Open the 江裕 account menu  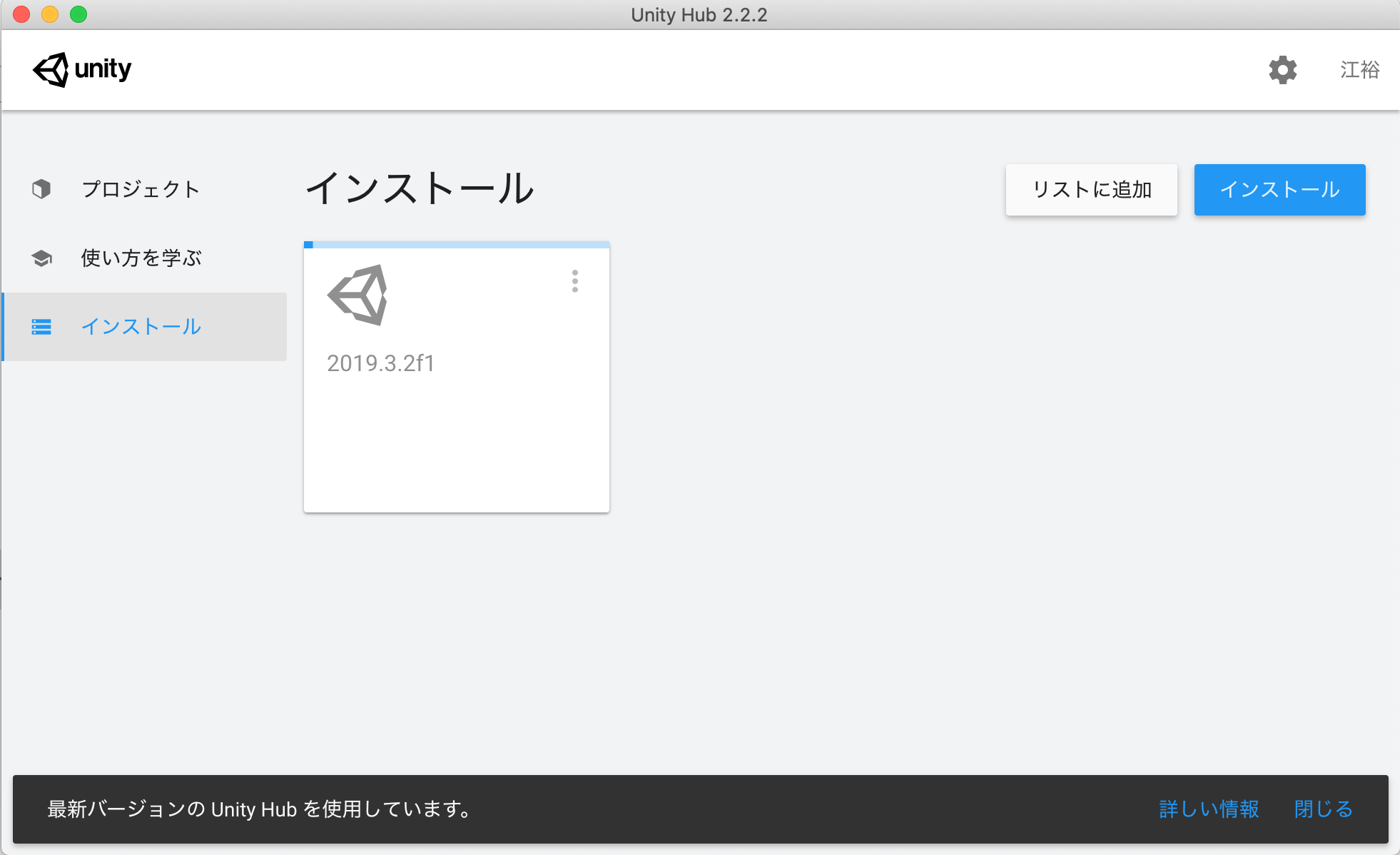[x=1359, y=70]
